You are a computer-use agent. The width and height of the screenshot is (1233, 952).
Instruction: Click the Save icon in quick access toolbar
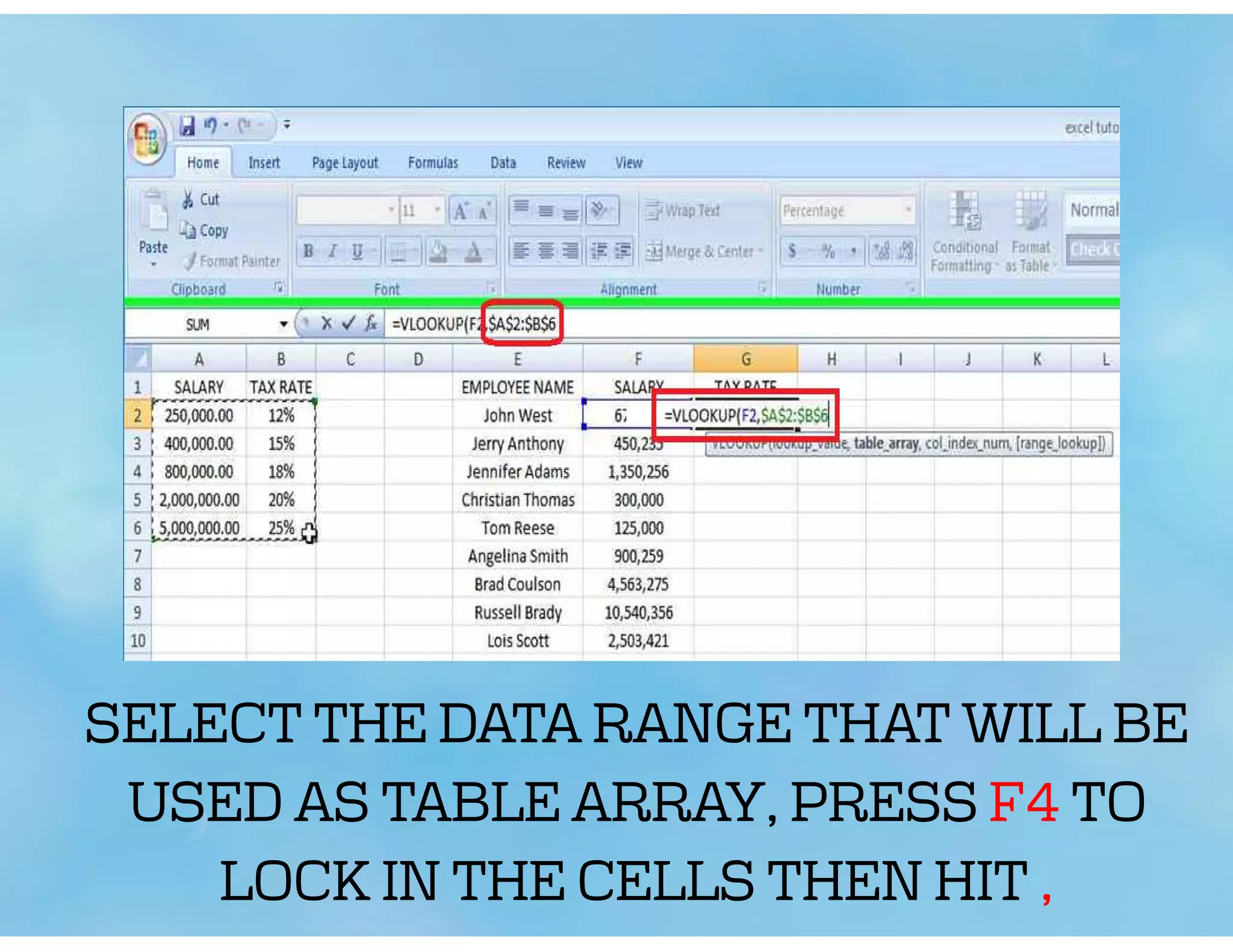(187, 126)
